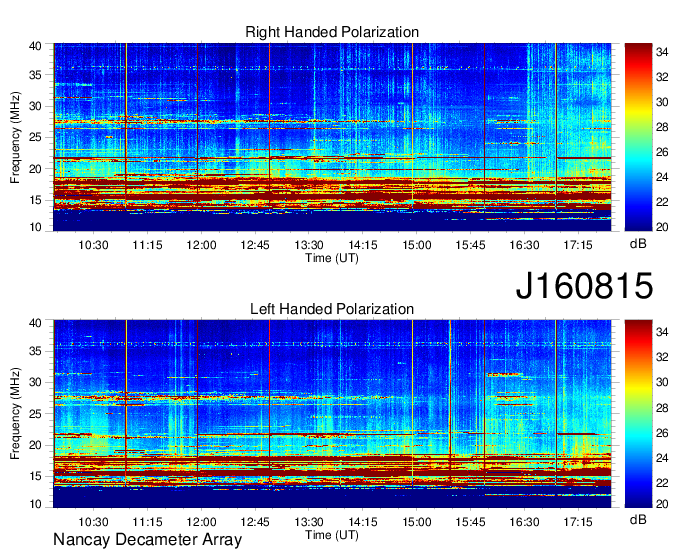Click the 14:15 time tick under Right Handed plot
The image size is (680, 552).
click(x=363, y=245)
